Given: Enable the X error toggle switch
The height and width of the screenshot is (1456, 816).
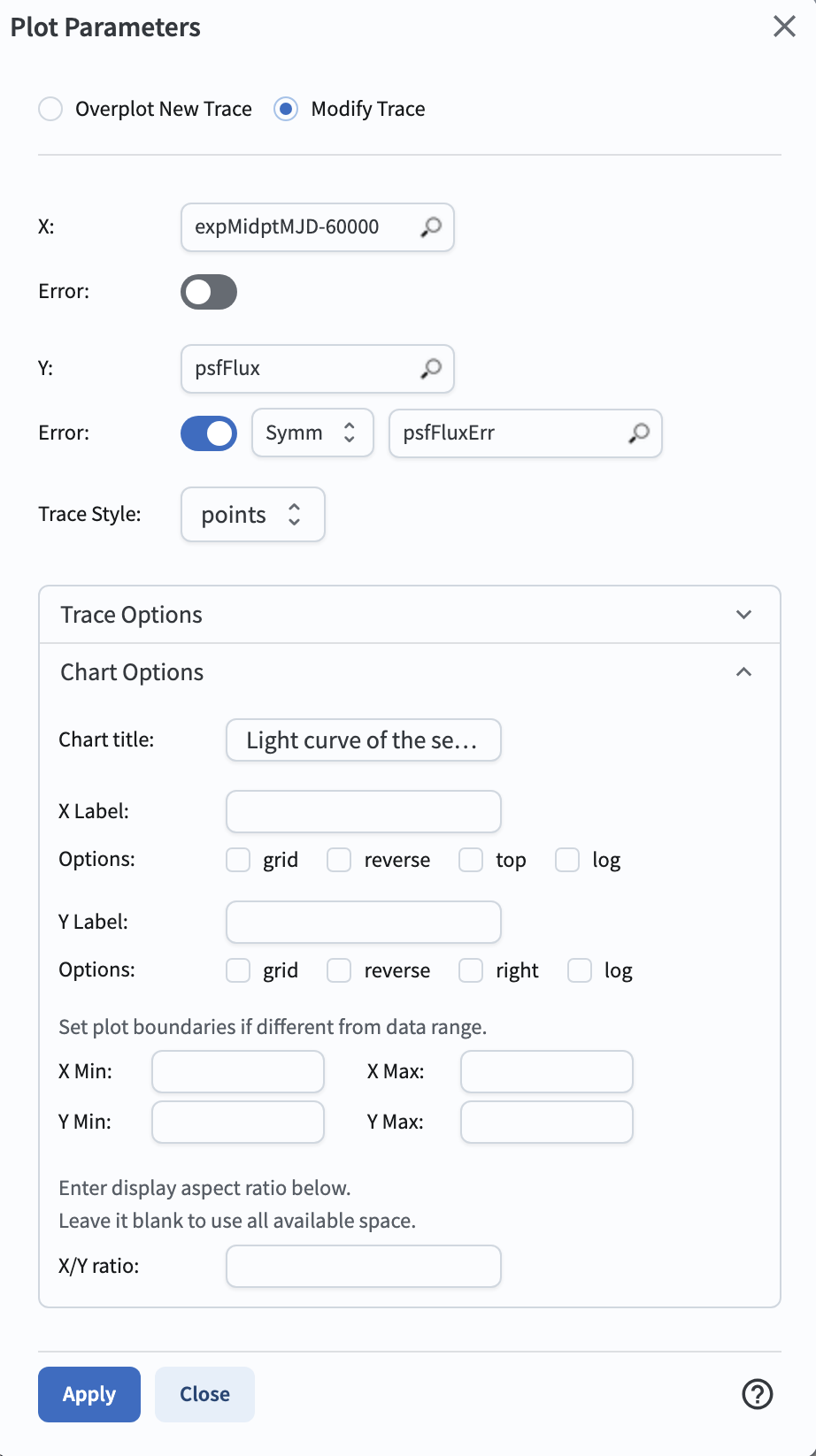Looking at the screenshot, I should (209, 292).
